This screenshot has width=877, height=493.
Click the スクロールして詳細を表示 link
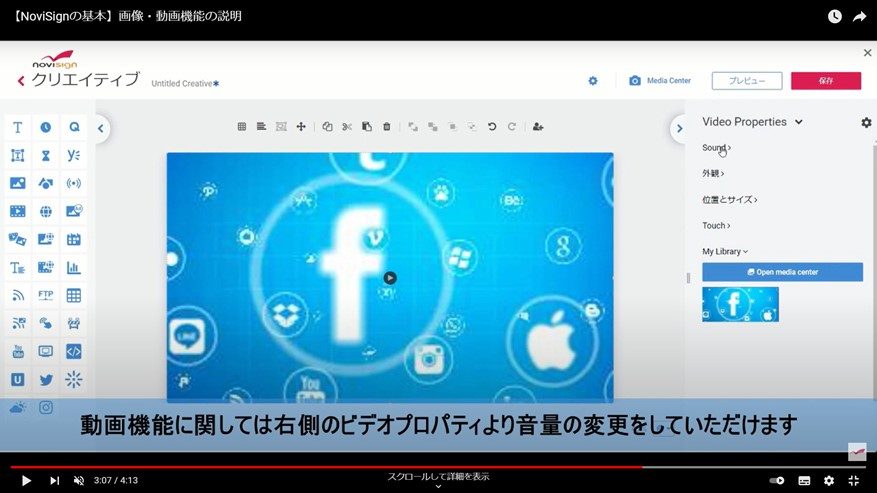[x=438, y=477]
